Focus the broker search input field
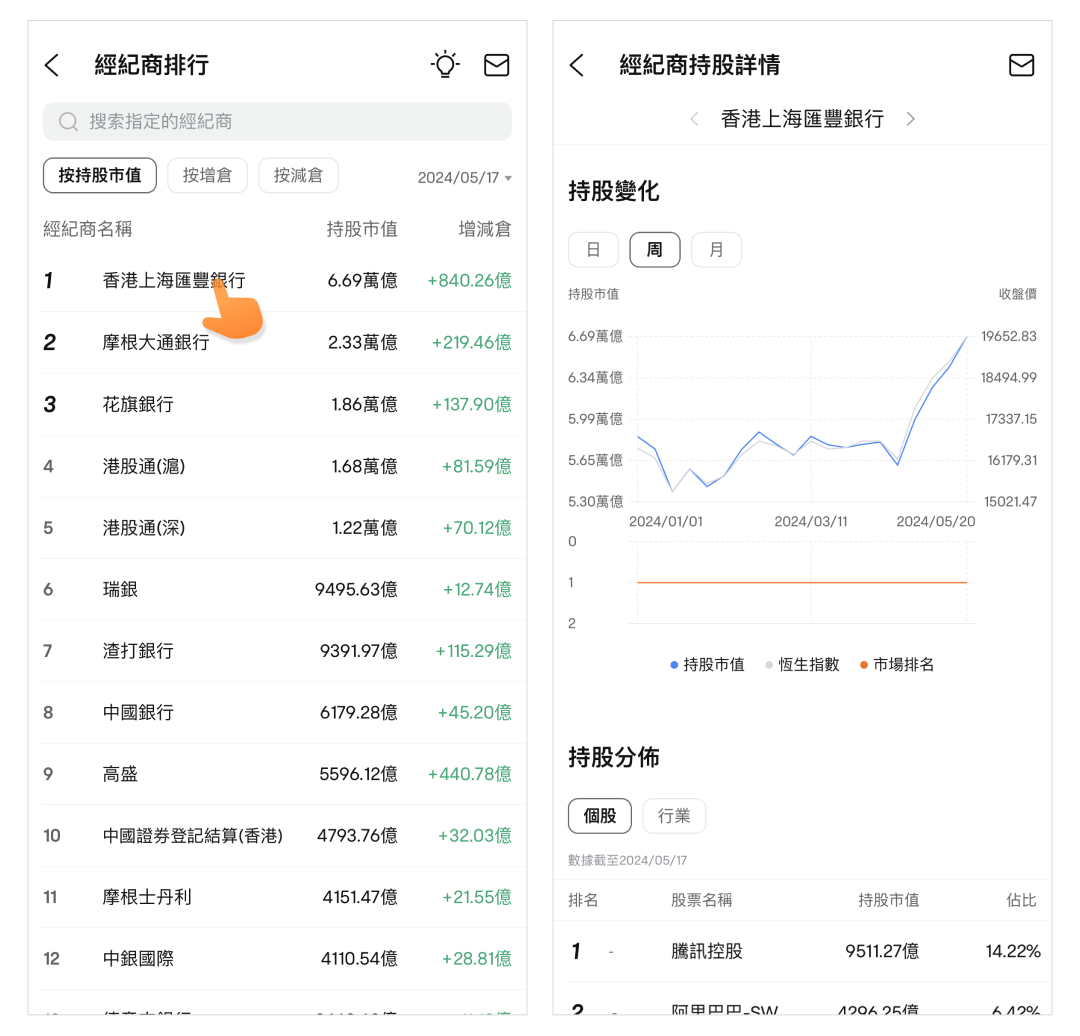Screen dimensions: 1080x1036 290,122
